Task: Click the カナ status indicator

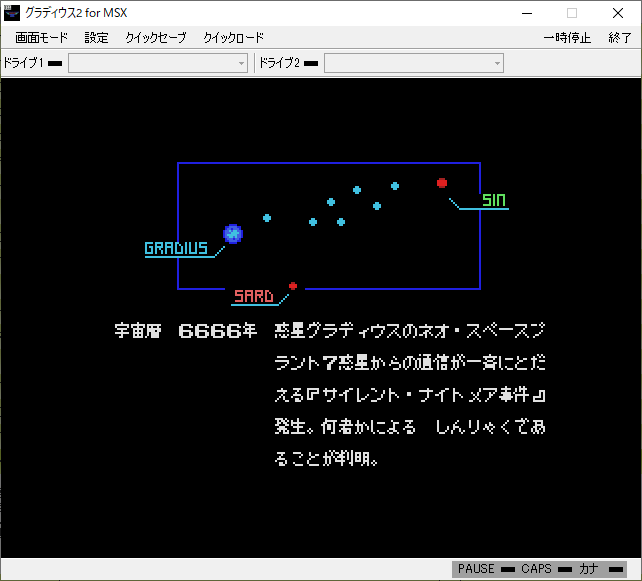Action: [x=616, y=569]
